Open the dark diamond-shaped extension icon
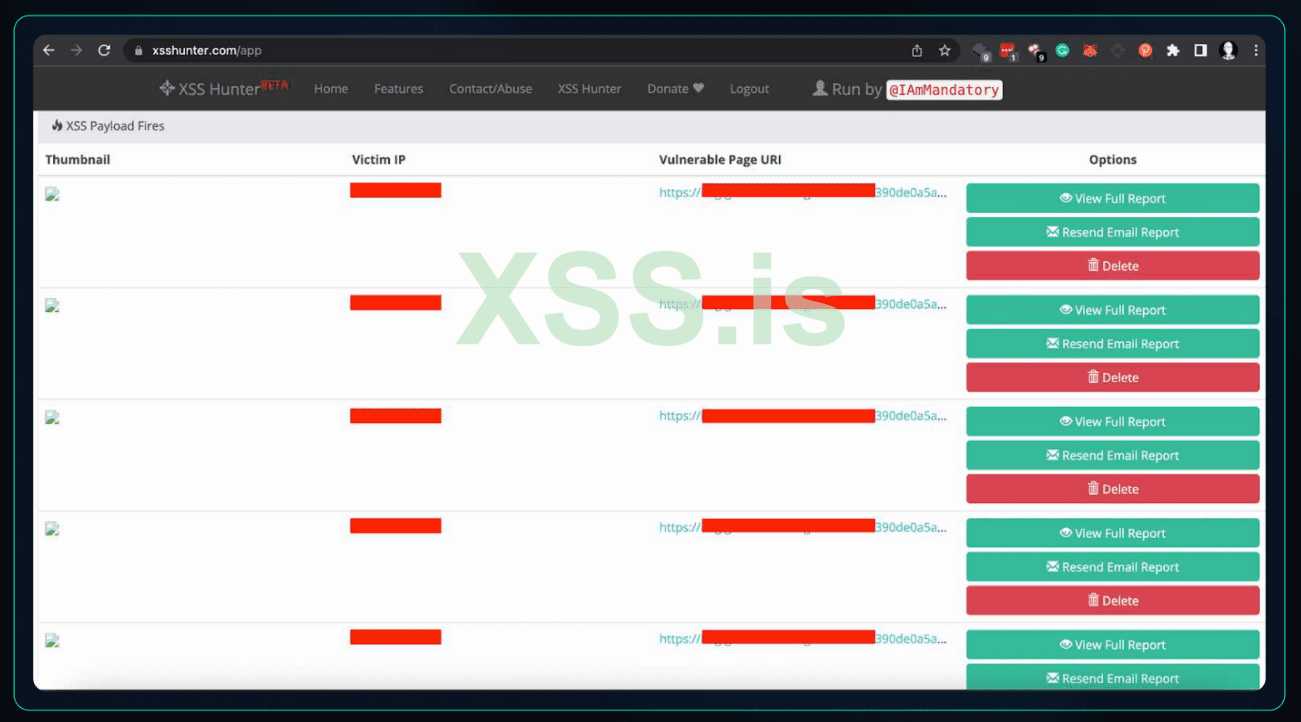Viewport: 1301px width, 722px height. (x=1117, y=50)
